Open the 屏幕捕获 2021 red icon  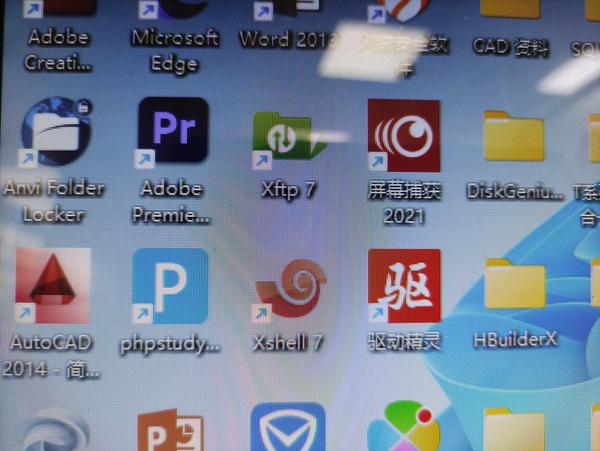pyautogui.click(x=404, y=135)
